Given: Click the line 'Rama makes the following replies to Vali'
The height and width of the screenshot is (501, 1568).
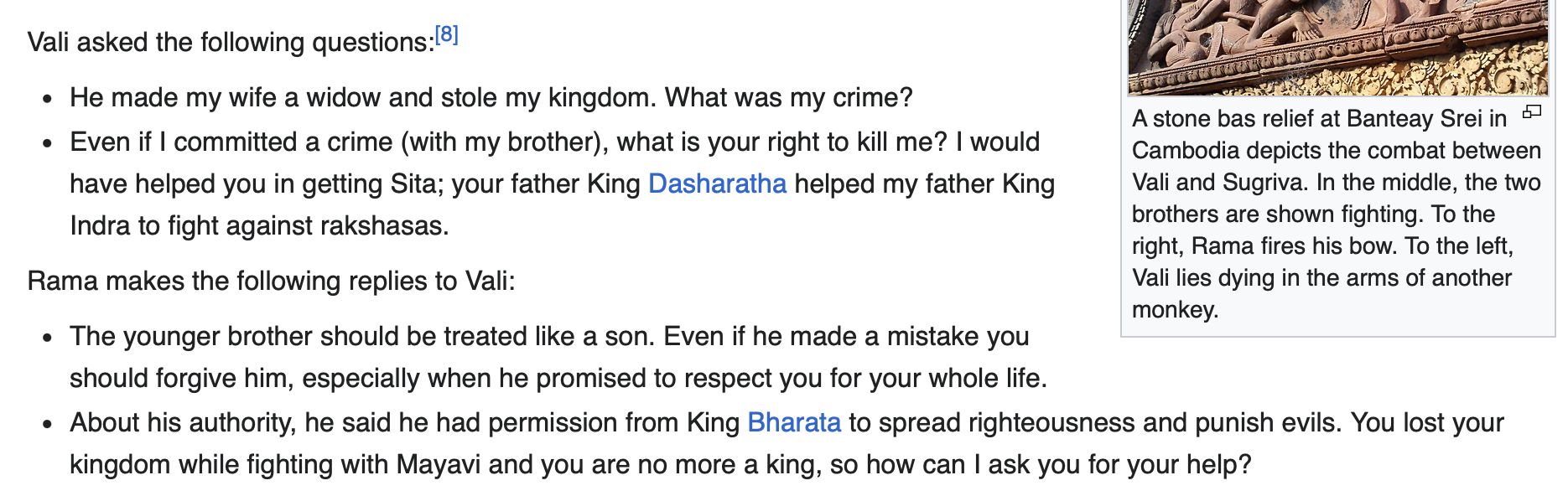Looking at the screenshot, I should pos(271,281).
